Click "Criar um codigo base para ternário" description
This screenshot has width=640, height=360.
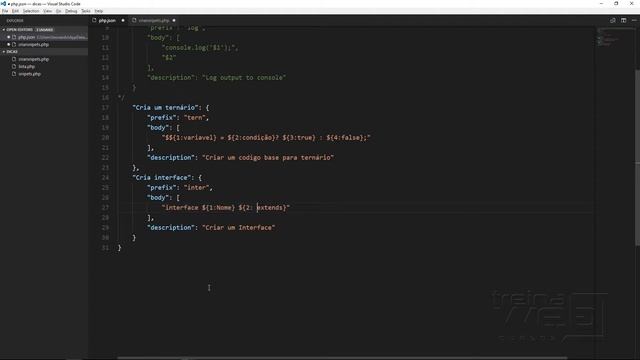[268, 158]
